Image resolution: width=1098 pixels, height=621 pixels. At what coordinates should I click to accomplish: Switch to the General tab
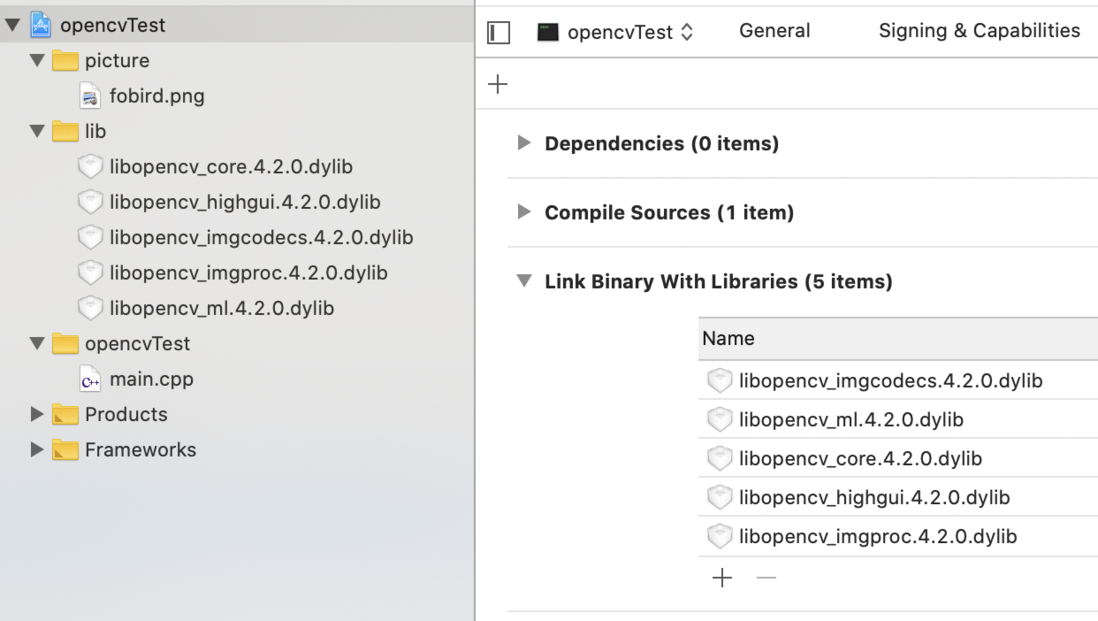click(774, 31)
